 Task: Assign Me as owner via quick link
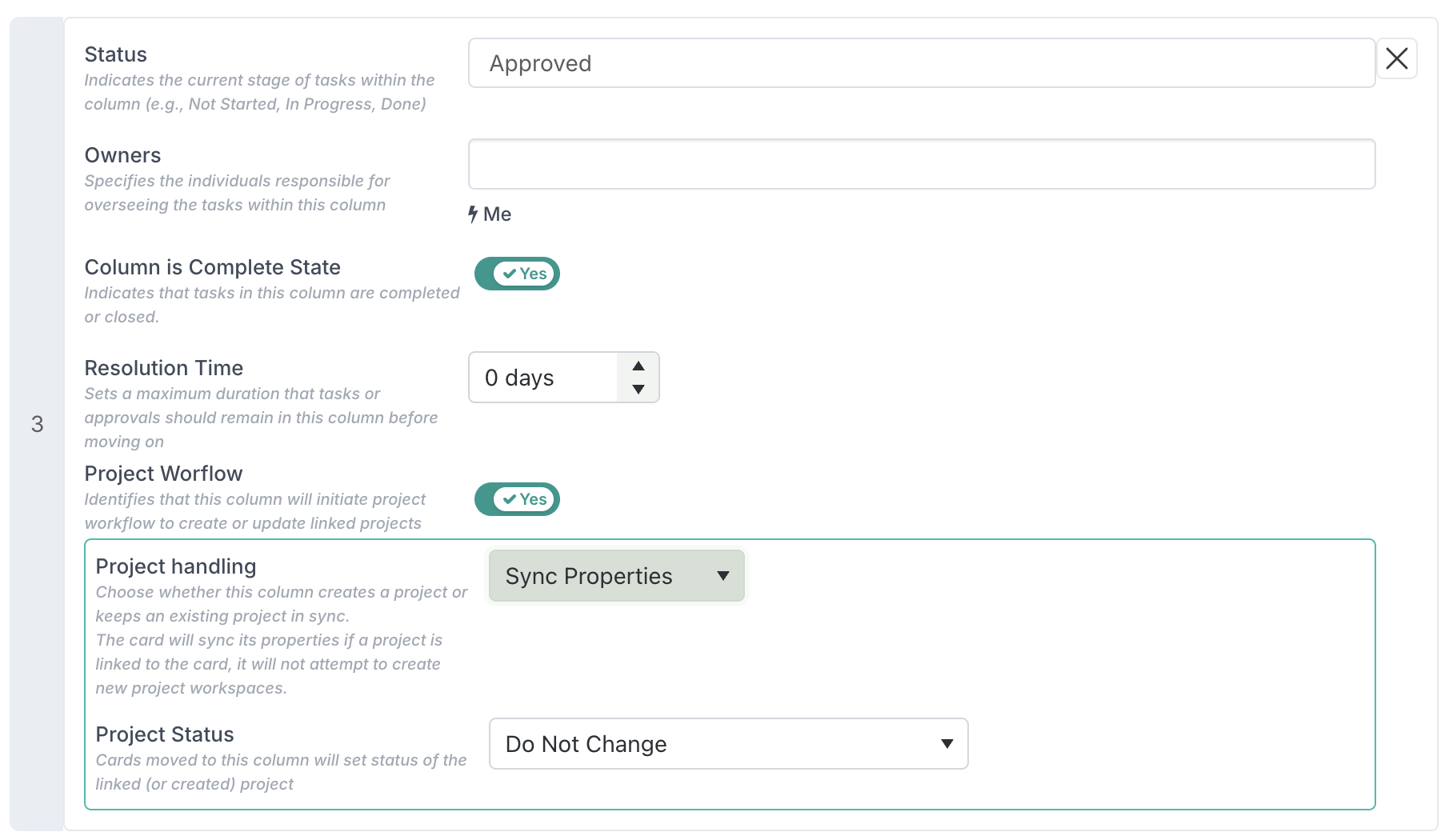[497, 214]
